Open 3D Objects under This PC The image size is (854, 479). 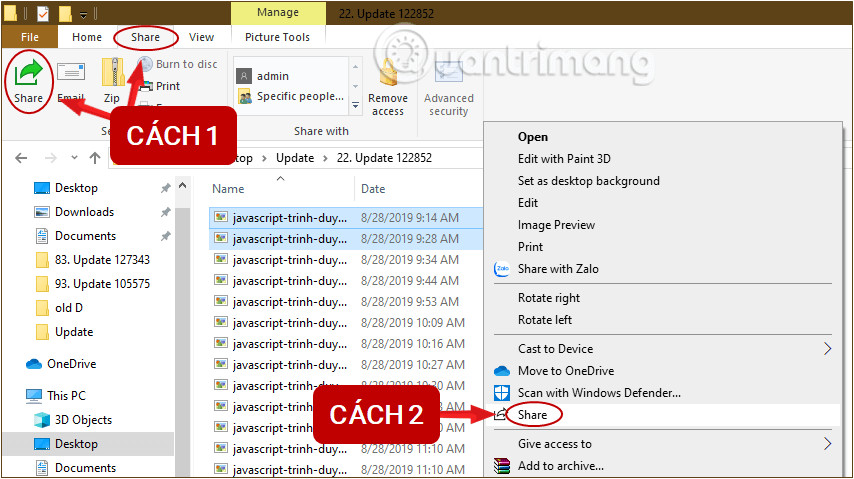tap(83, 420)
